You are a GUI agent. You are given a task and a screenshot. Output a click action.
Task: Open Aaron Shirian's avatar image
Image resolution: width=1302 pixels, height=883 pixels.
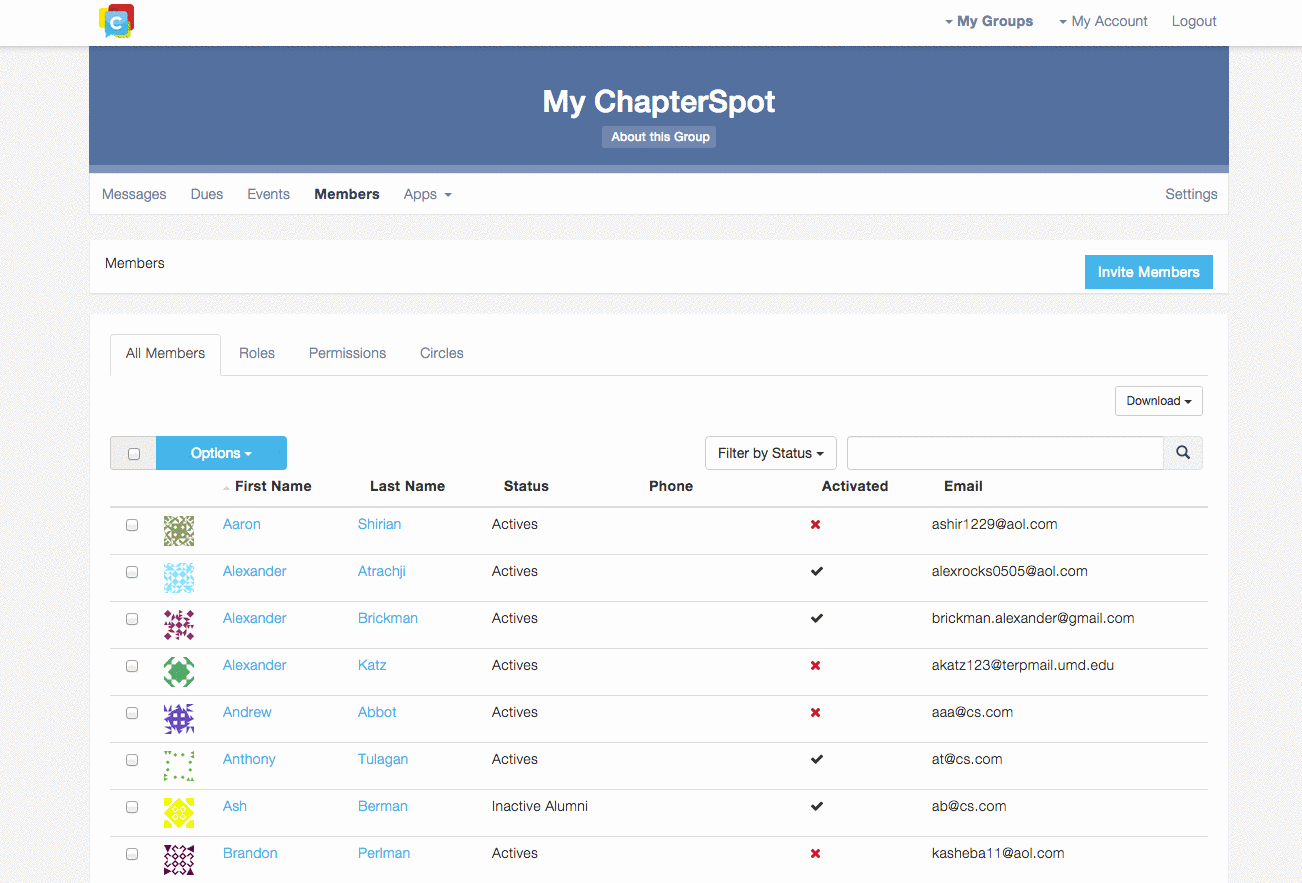[179, 531]
